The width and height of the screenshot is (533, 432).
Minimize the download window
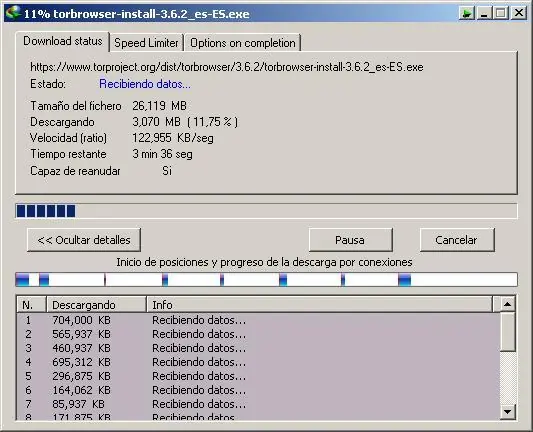coord(484,14)
